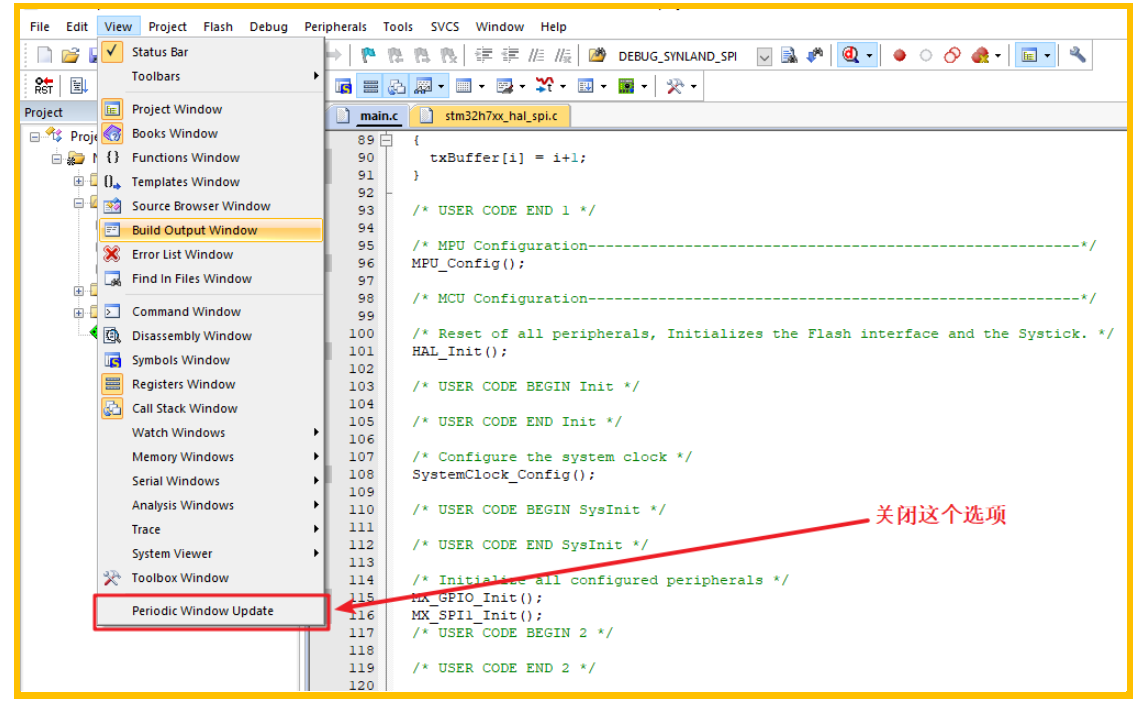Expand the Memory Windows submenu entry
The image size is (1146, 706).
(211, 456)
